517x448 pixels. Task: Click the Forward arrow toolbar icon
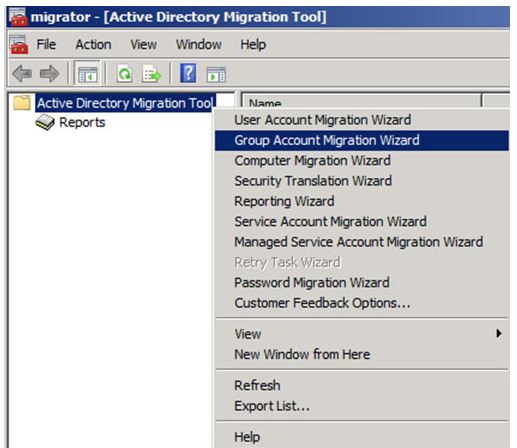pyautogui.click(x=49, y=74)
